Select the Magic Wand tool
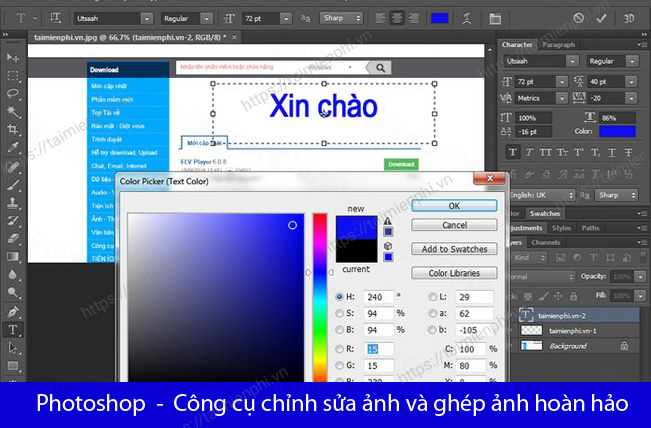The width and height of the screenshot is (651, 428). tap(13, 111)
